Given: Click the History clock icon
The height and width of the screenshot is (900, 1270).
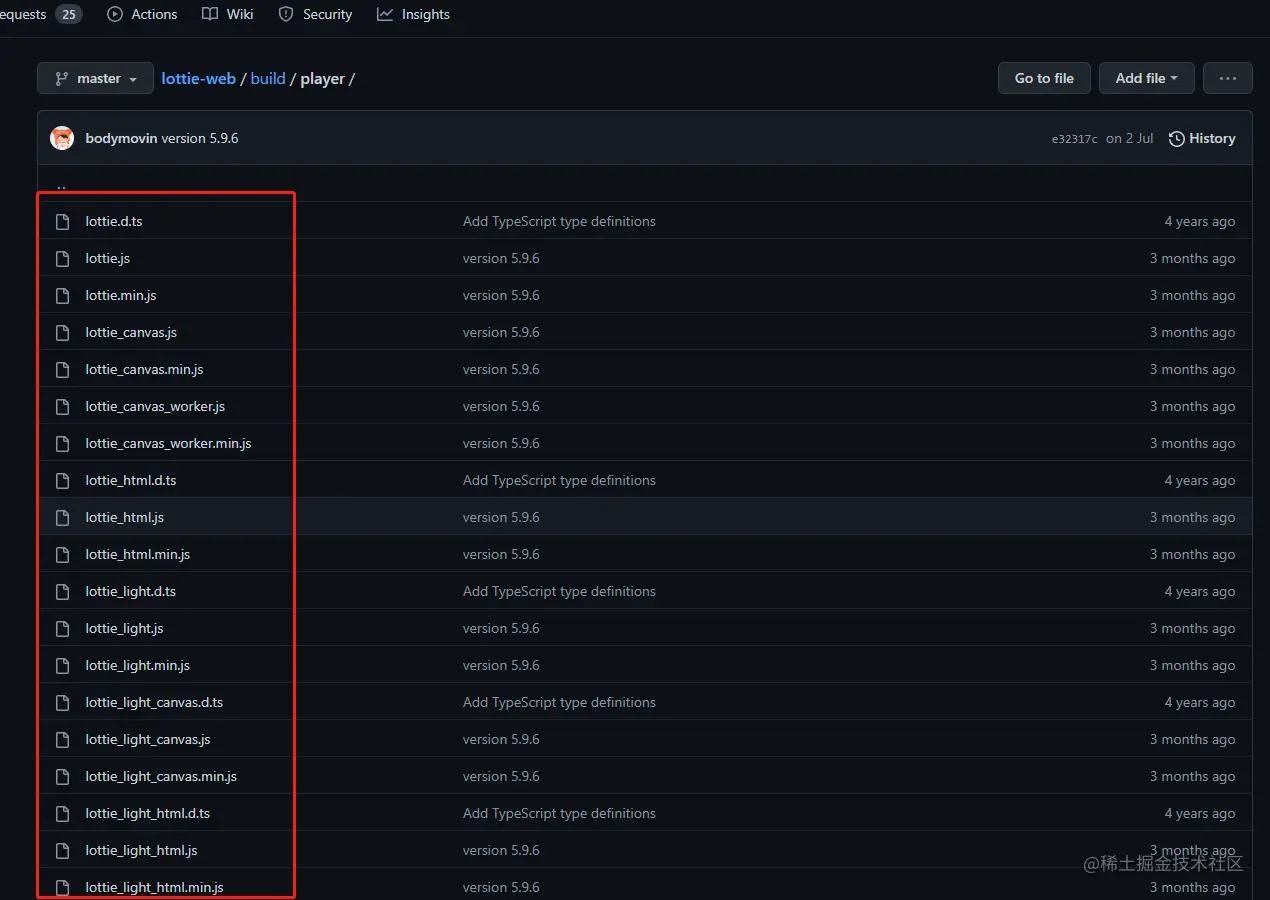Looking at the screenshot, I should point(1177,138).
